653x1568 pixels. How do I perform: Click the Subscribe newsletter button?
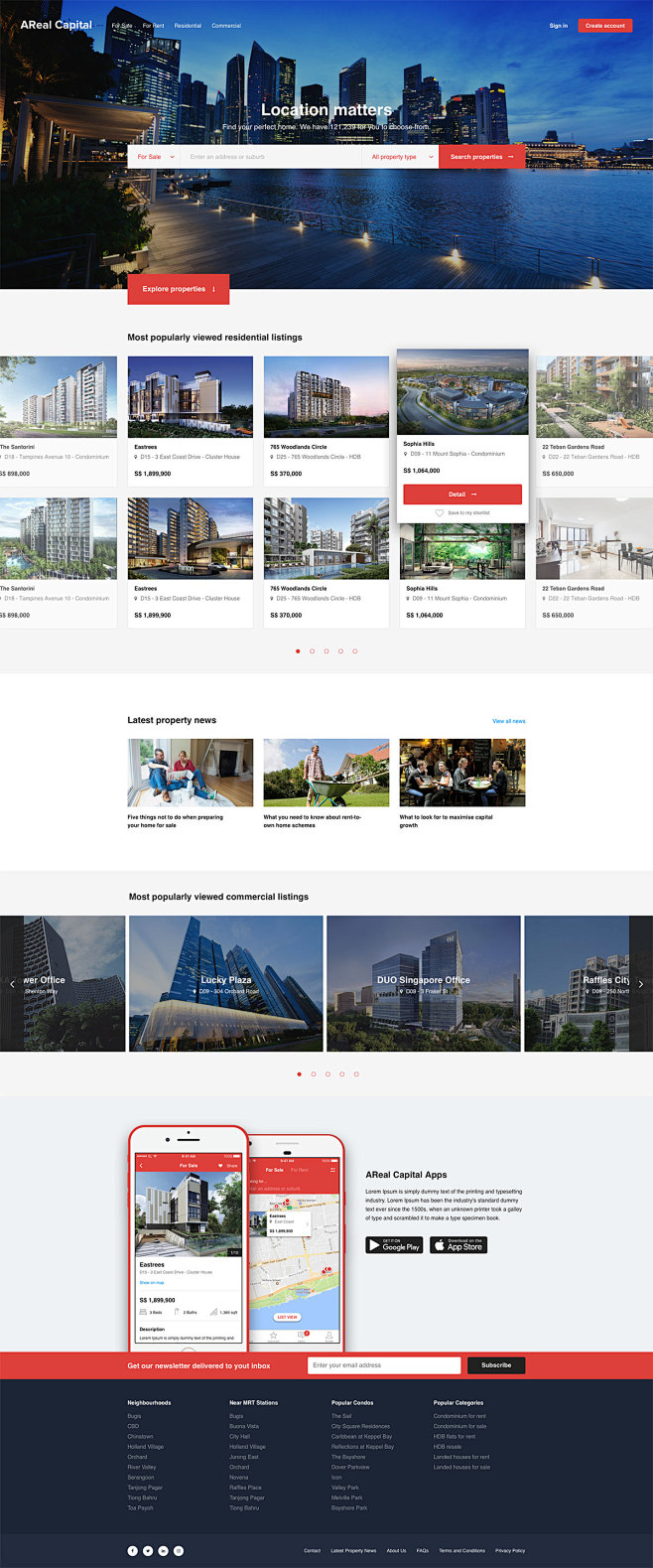pyautogui.click(x=496, y=1365)
